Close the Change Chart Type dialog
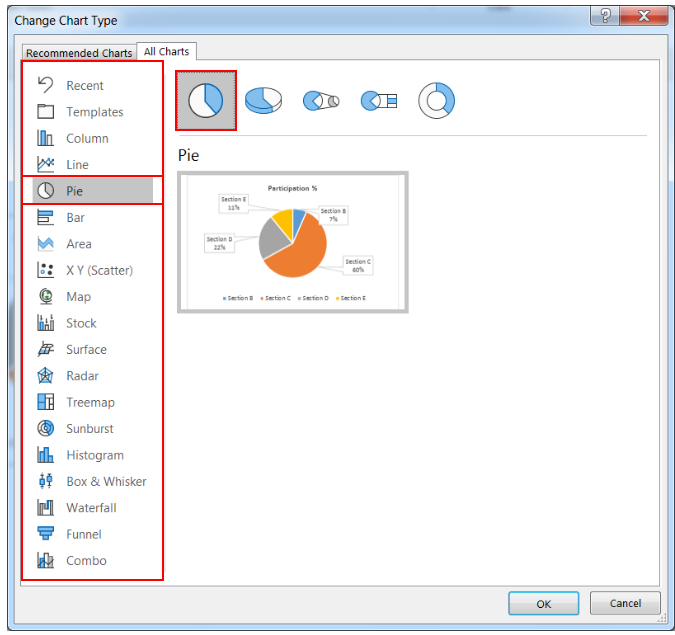 644,16
